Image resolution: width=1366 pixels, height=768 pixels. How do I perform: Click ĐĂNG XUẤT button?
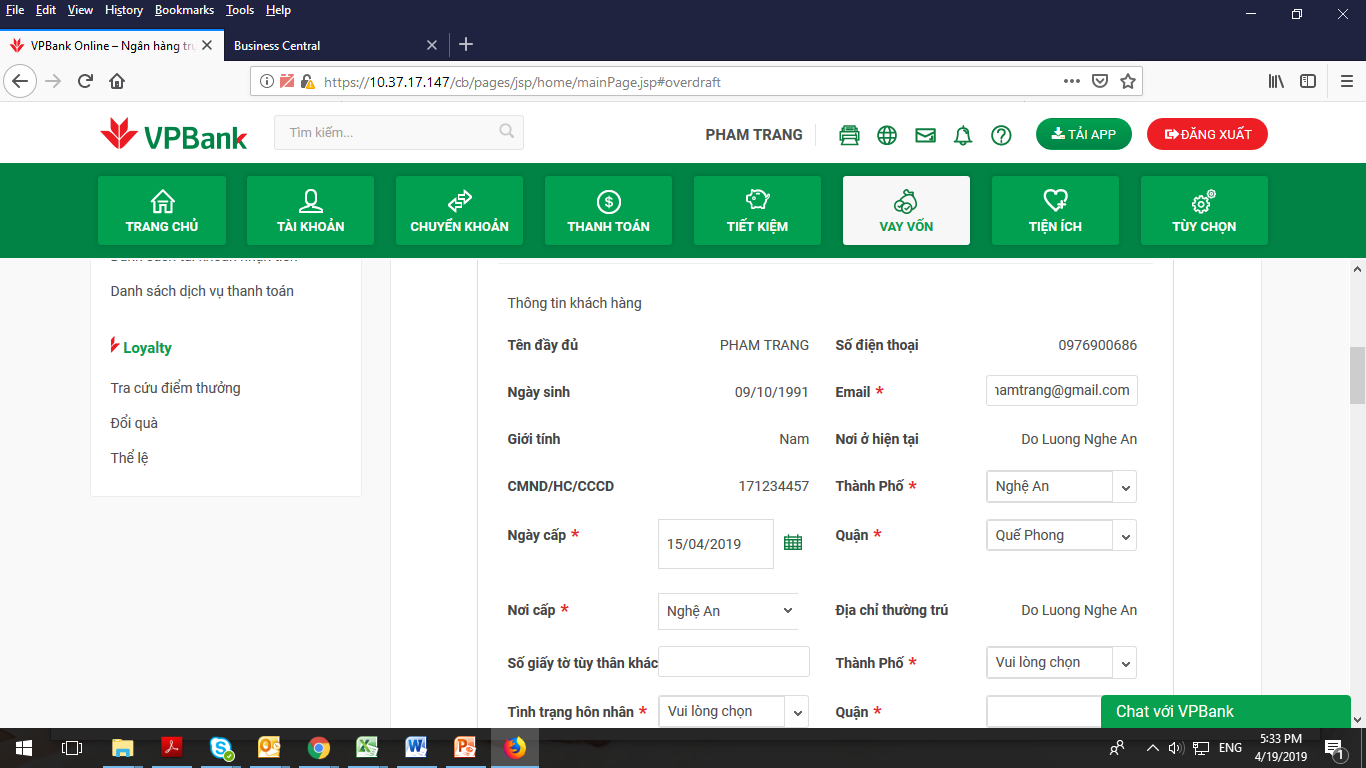point(1207,134)
